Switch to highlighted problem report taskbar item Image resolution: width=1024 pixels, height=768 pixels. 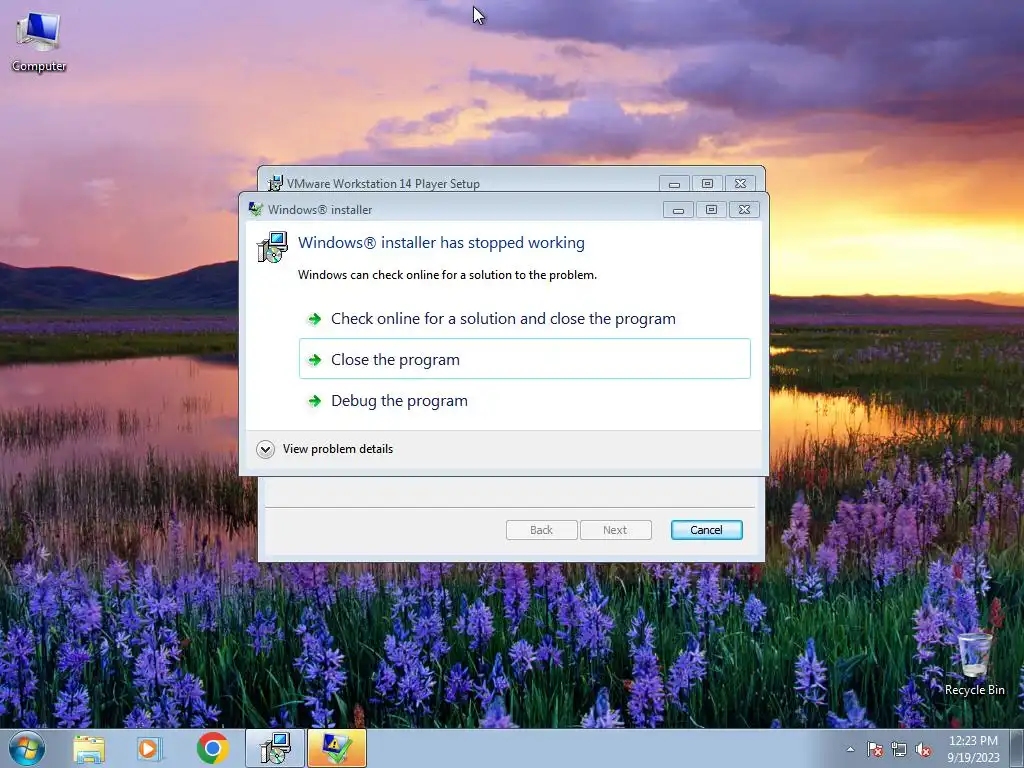(x=337, y=748)
